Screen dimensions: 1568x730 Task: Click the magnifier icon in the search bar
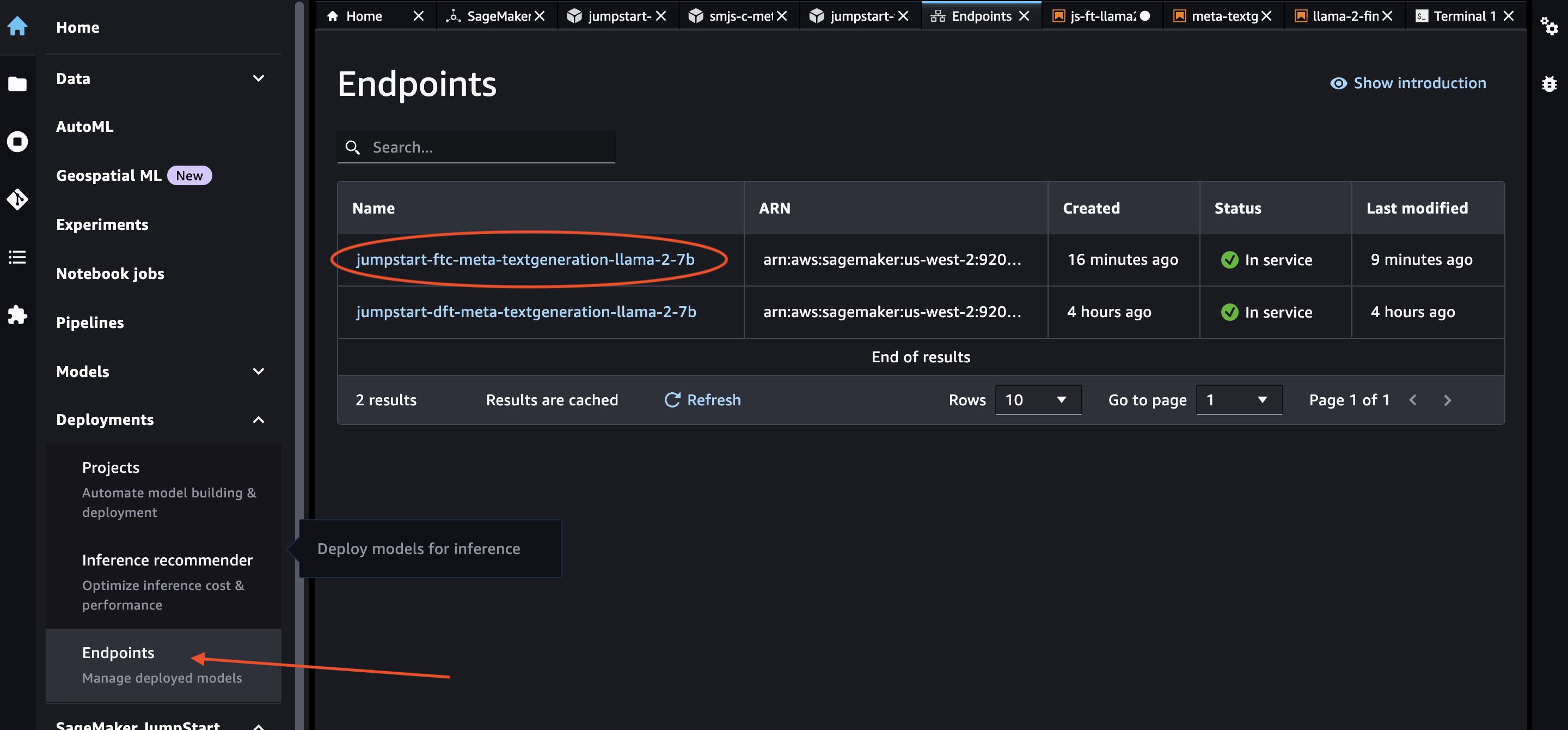pyautogui.click(x=353, y=147)
